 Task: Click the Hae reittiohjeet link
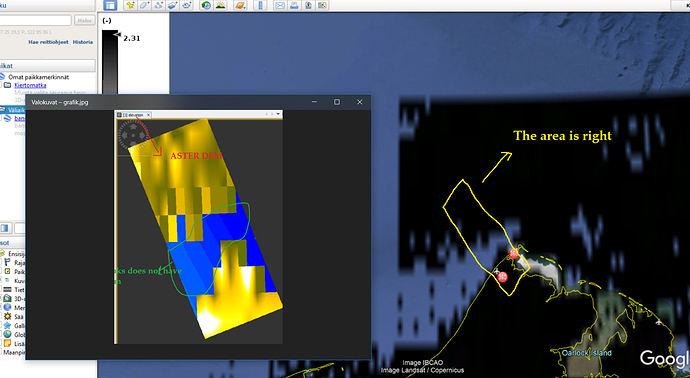click(x=48, y=42)
